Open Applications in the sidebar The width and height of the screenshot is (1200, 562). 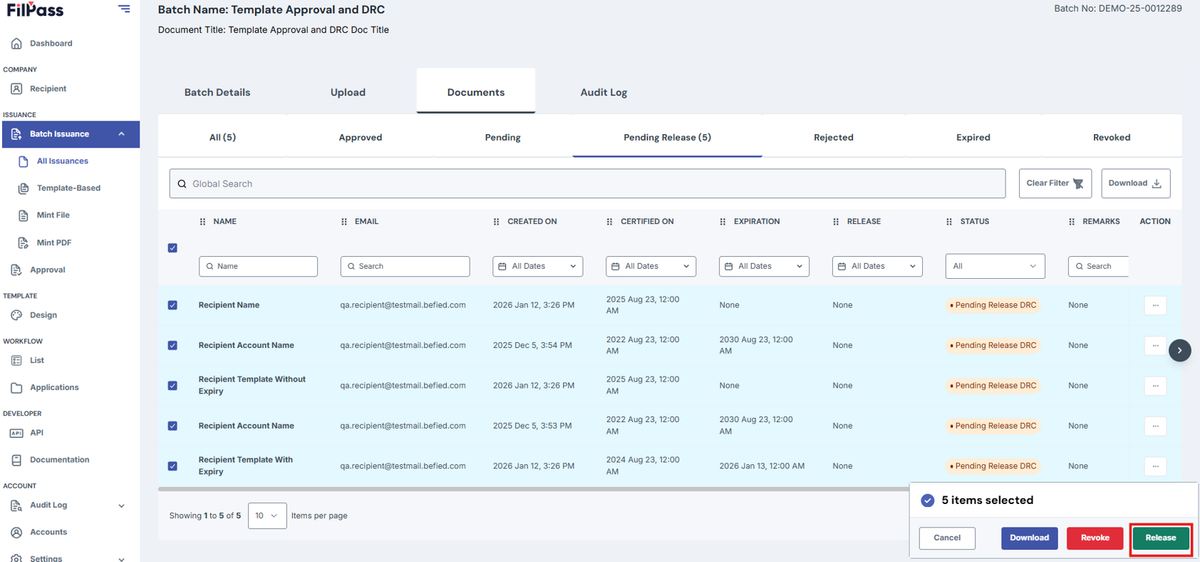(x=54, y=387)
